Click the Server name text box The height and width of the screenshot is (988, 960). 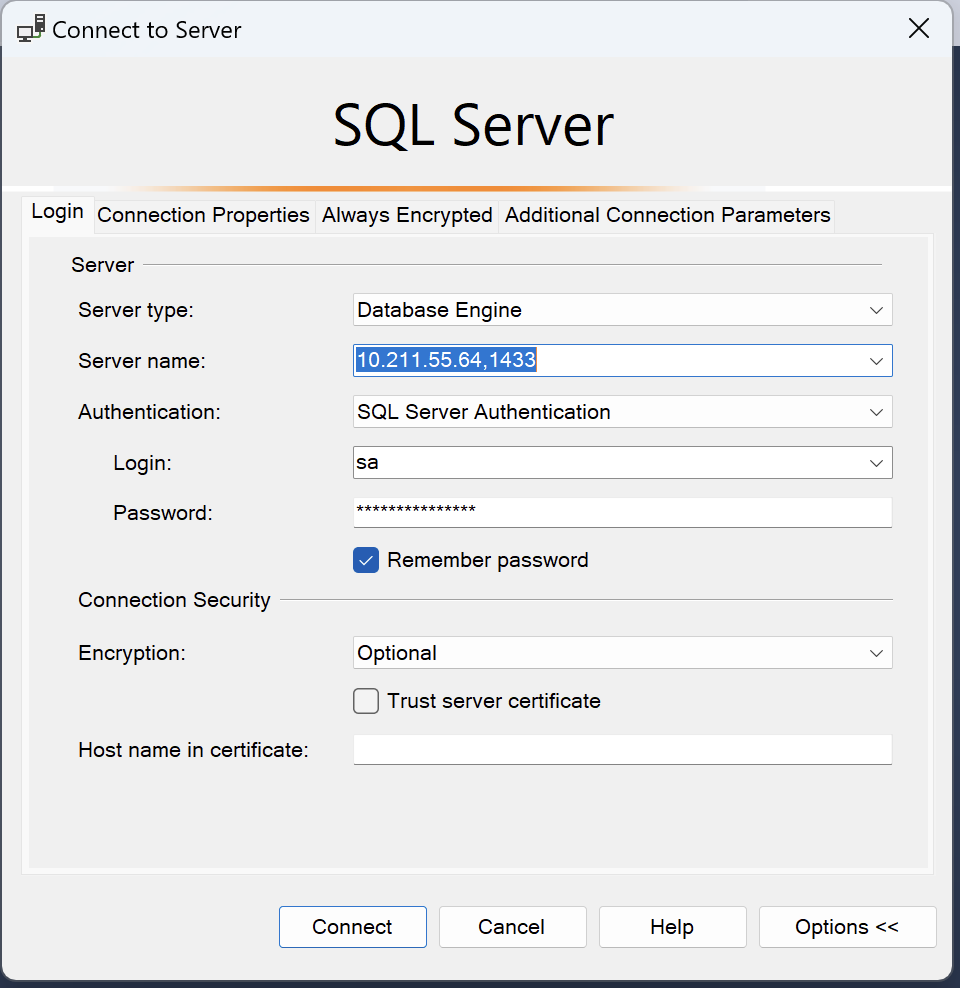click(x=600, y=361)
